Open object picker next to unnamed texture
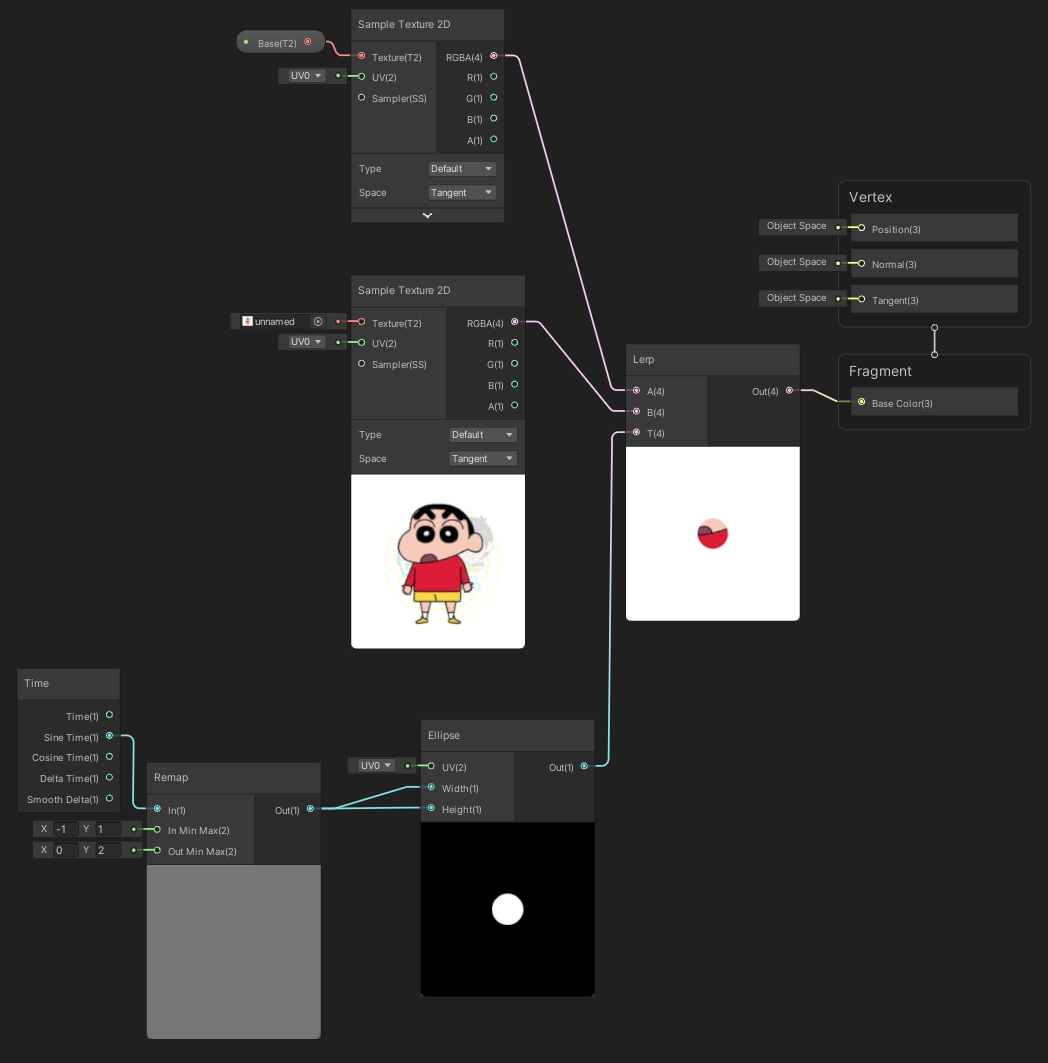Image resolution: width=1048 pixels, height=1063 pixels. (318, 321)
